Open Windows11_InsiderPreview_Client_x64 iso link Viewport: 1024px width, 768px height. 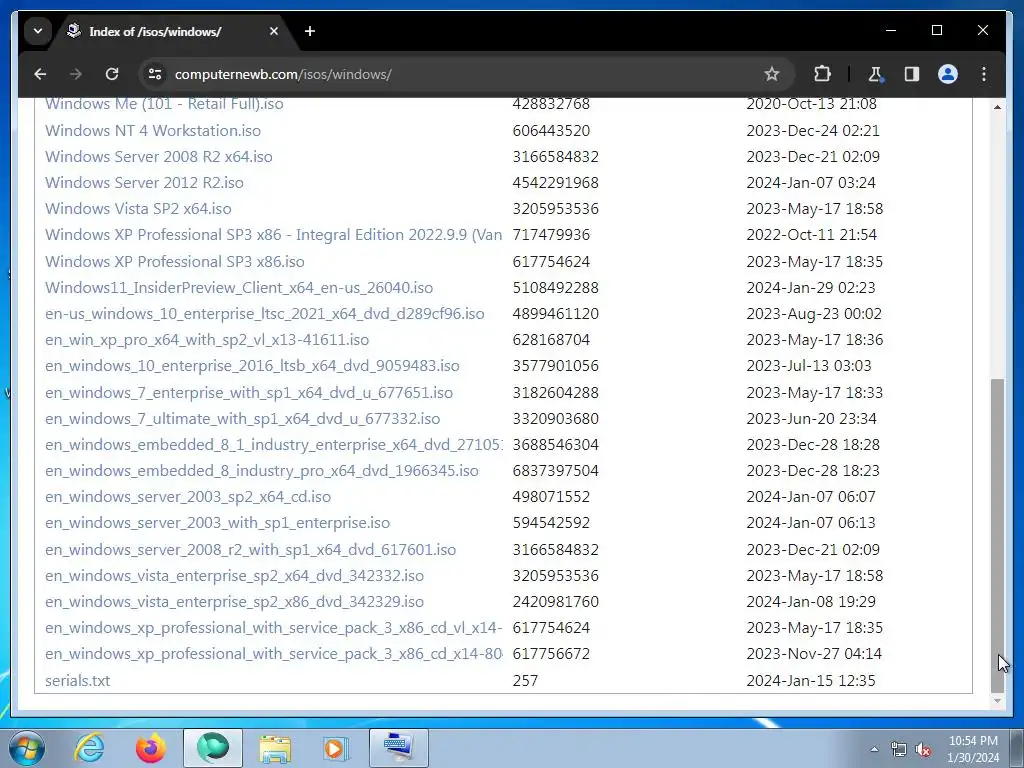click(239, 288)
